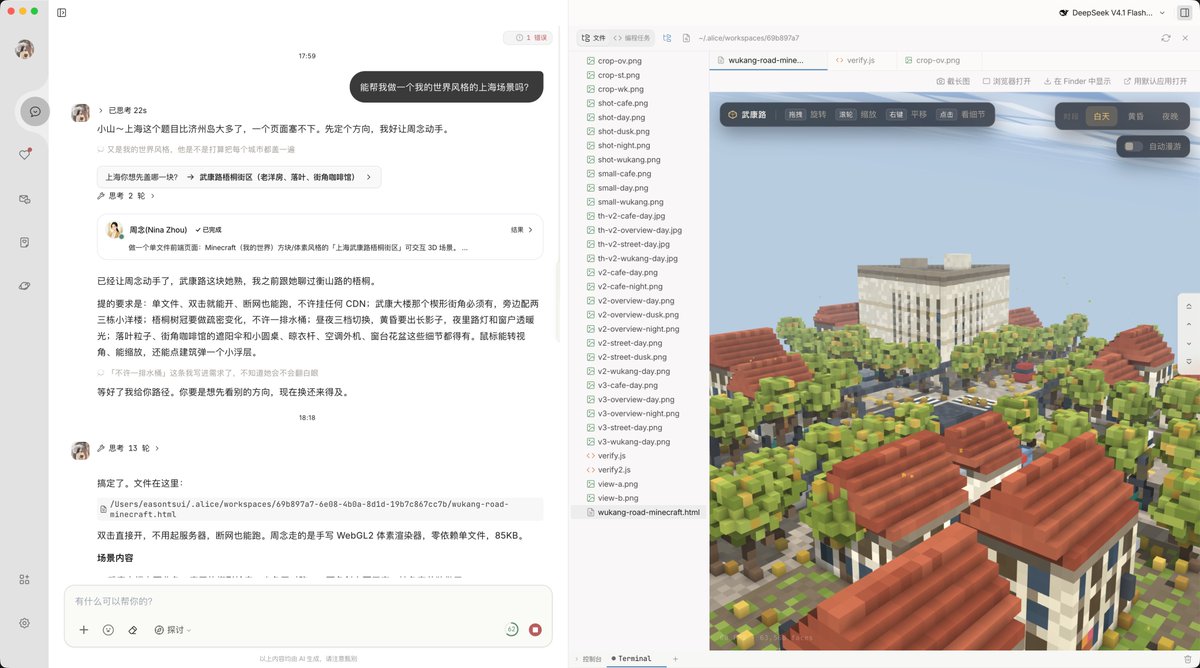This screenshot has height=668, width=1200.
Task: Open the emoji face icon in input box
Action: click(108, 630)
